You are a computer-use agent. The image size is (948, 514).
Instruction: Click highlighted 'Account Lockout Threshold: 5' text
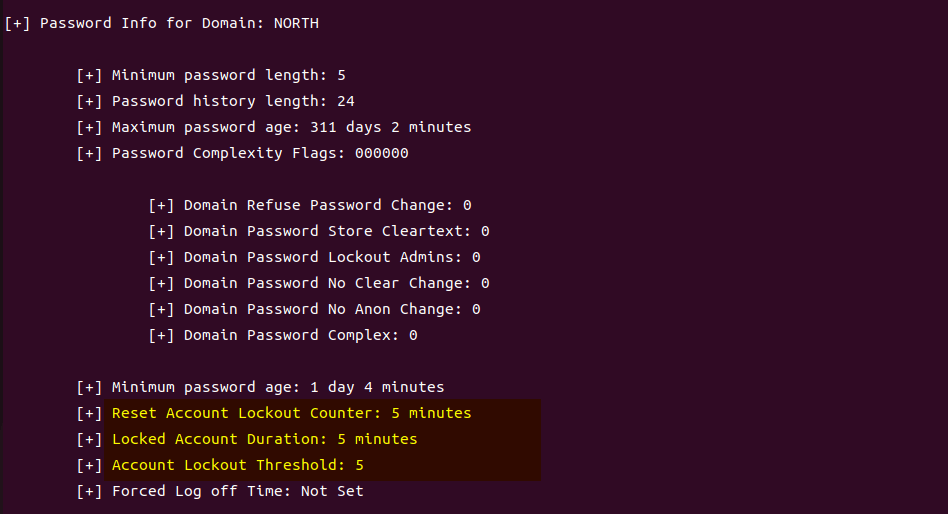(237, 465)
